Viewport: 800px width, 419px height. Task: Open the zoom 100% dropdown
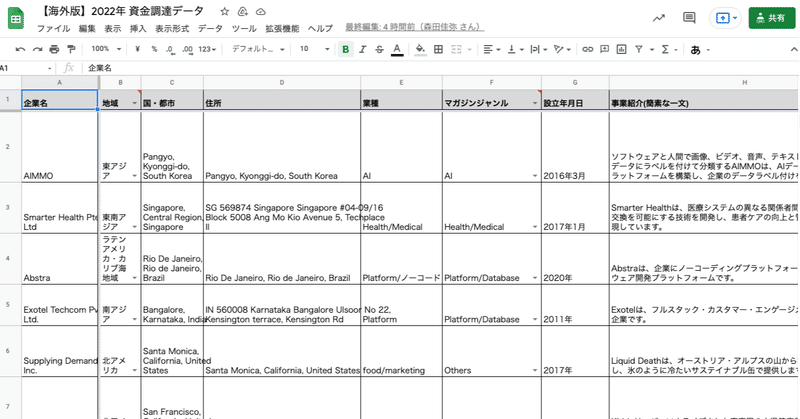(106, 49)
